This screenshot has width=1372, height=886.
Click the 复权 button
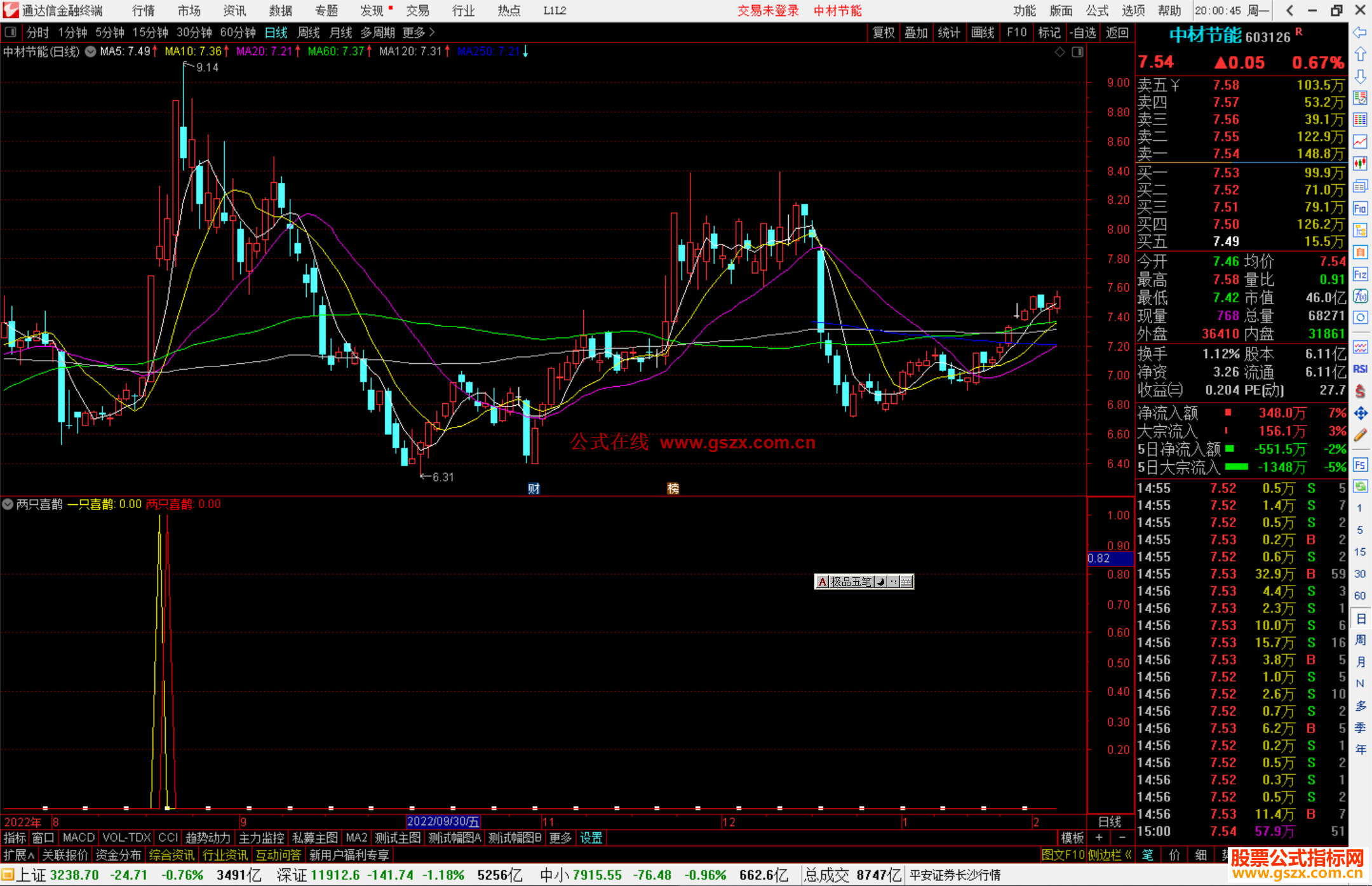884,32
